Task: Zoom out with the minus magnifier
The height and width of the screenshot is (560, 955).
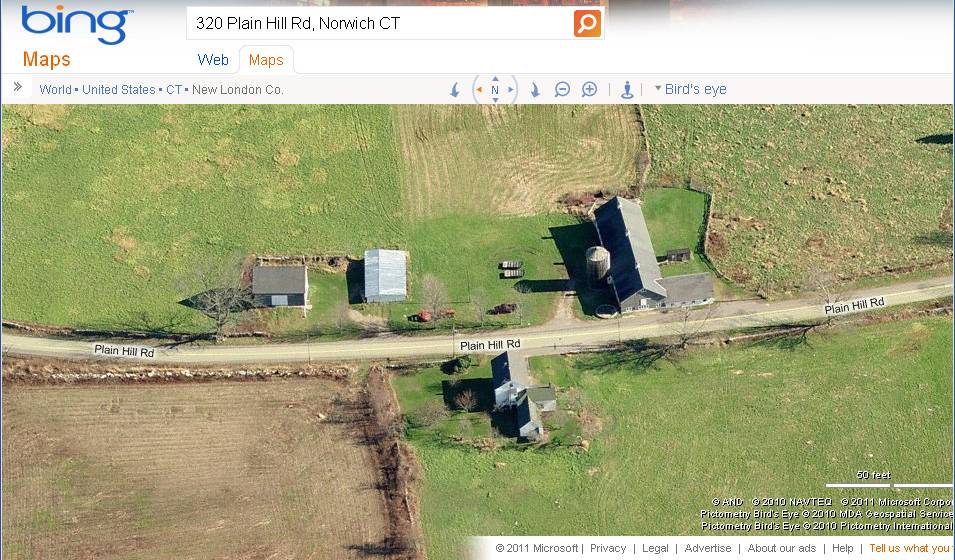Action: [x=562, y=90]
